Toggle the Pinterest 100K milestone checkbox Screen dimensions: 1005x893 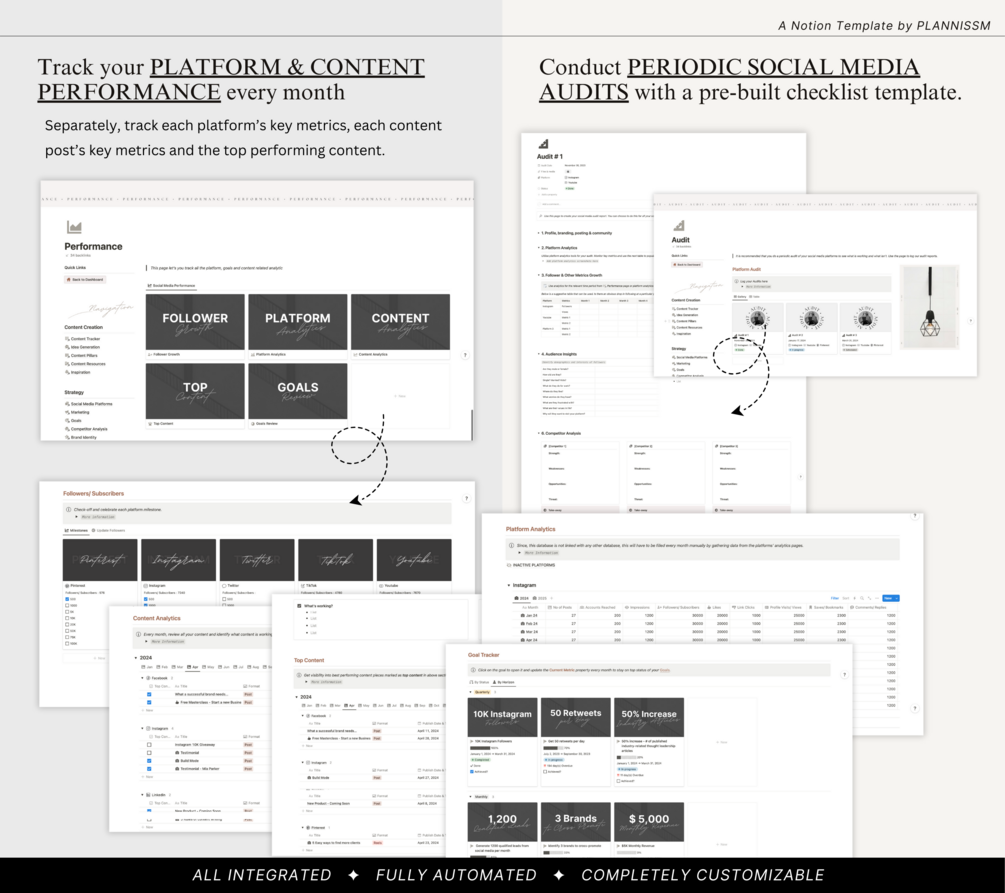pos(67,644)
